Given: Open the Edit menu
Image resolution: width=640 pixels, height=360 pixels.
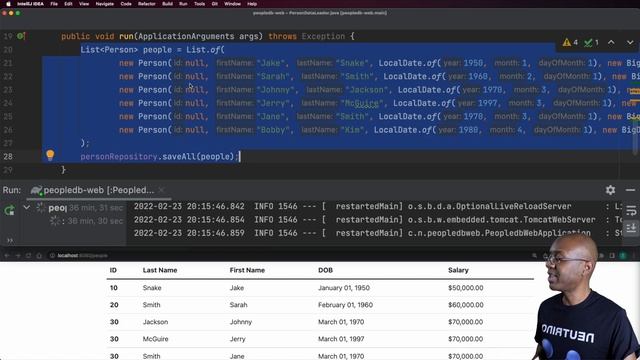Looking at the screenshot, I should [68, 4].
